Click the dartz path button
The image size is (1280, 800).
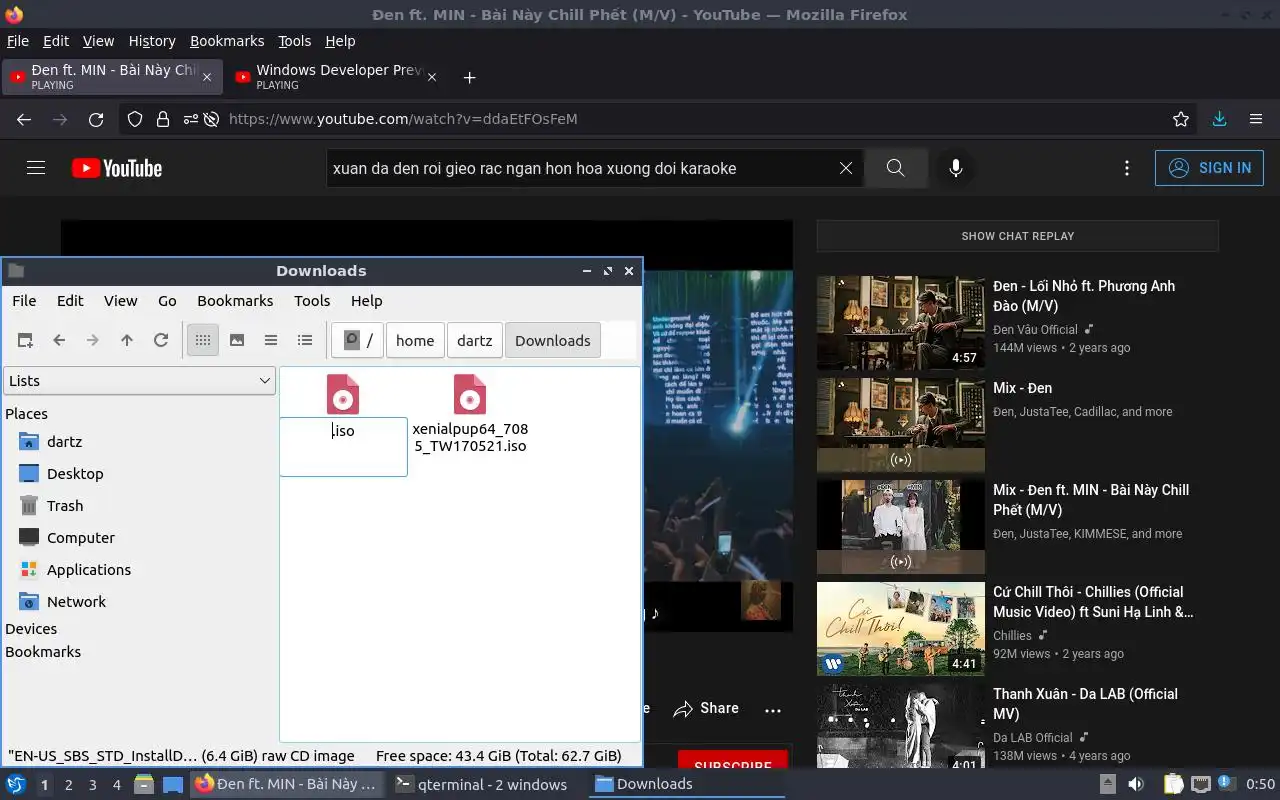pyautogui.click(x=475, y=340)
